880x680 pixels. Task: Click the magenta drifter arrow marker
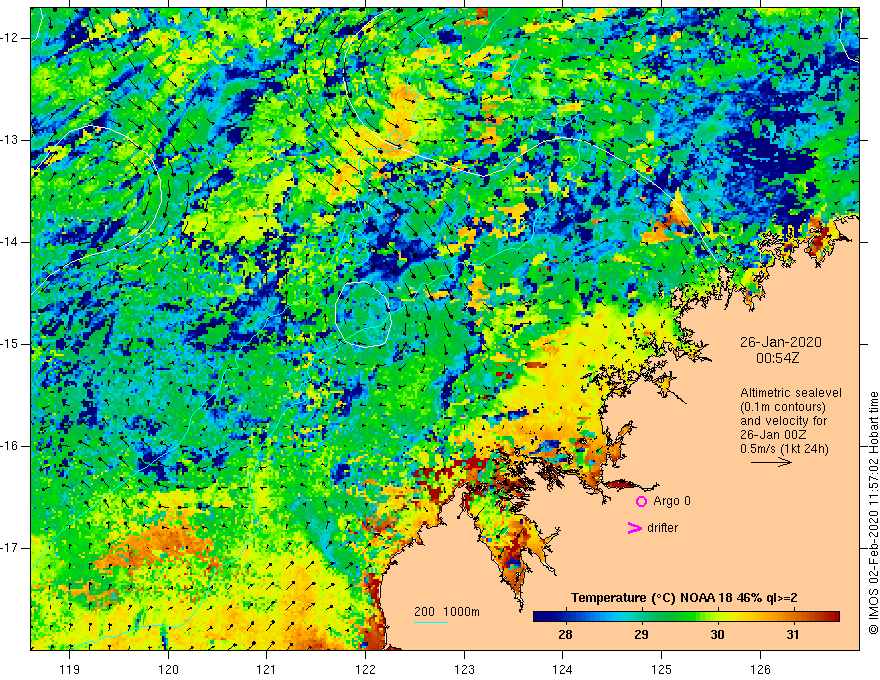pos(634,528)
